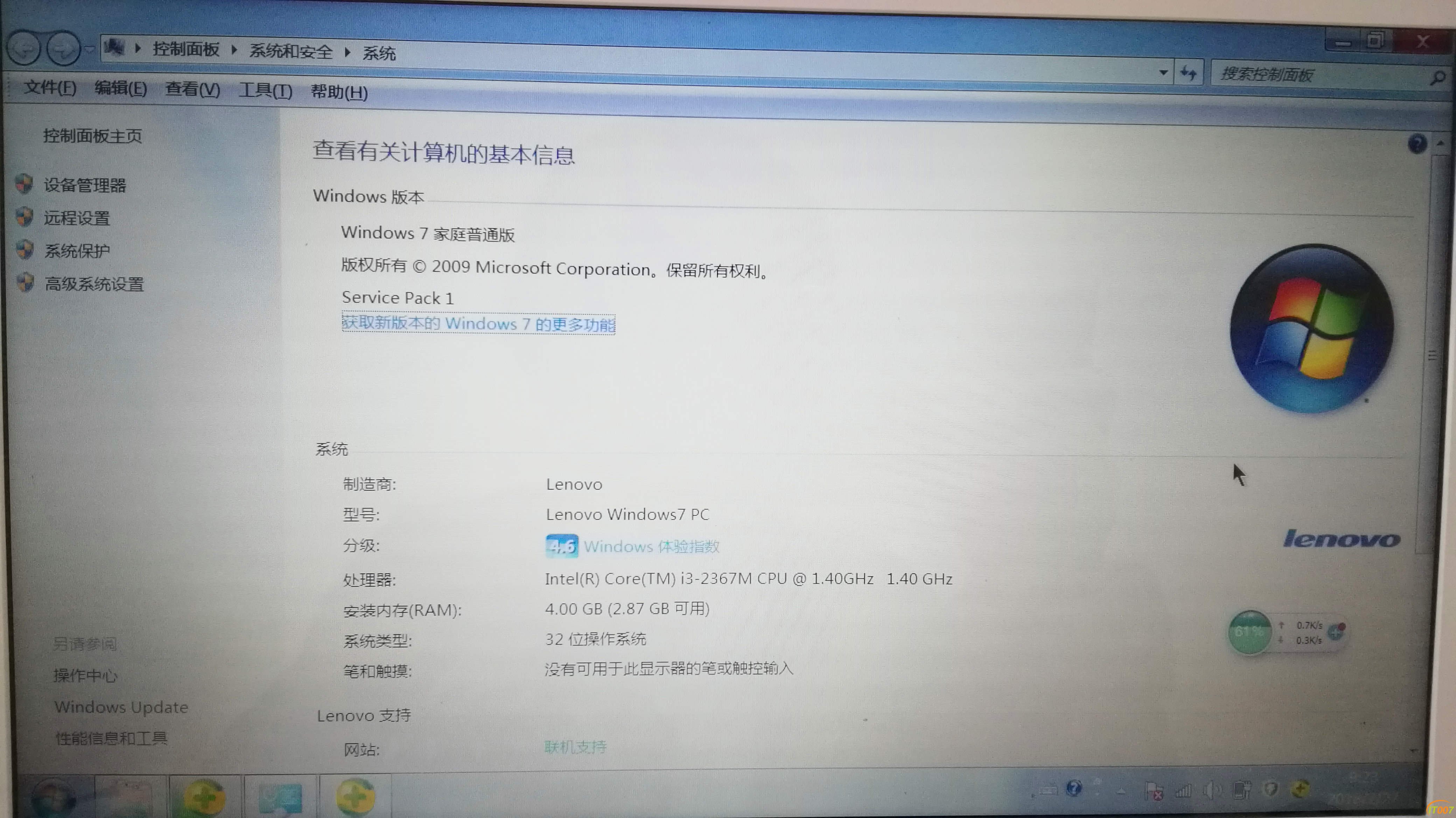Viewport: 1456px width, 818px height.
Task: Click the security shield tray icon
Action: tap(1270, 789)
